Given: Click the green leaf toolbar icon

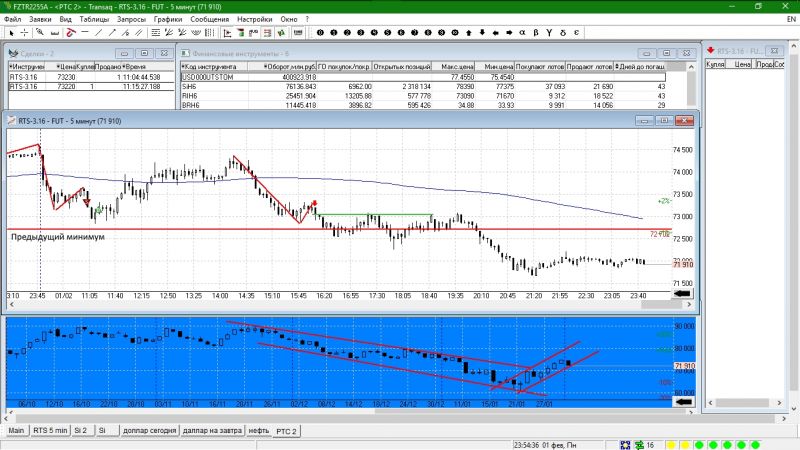Looking at the screenshot, I should (x=281, y=33).
